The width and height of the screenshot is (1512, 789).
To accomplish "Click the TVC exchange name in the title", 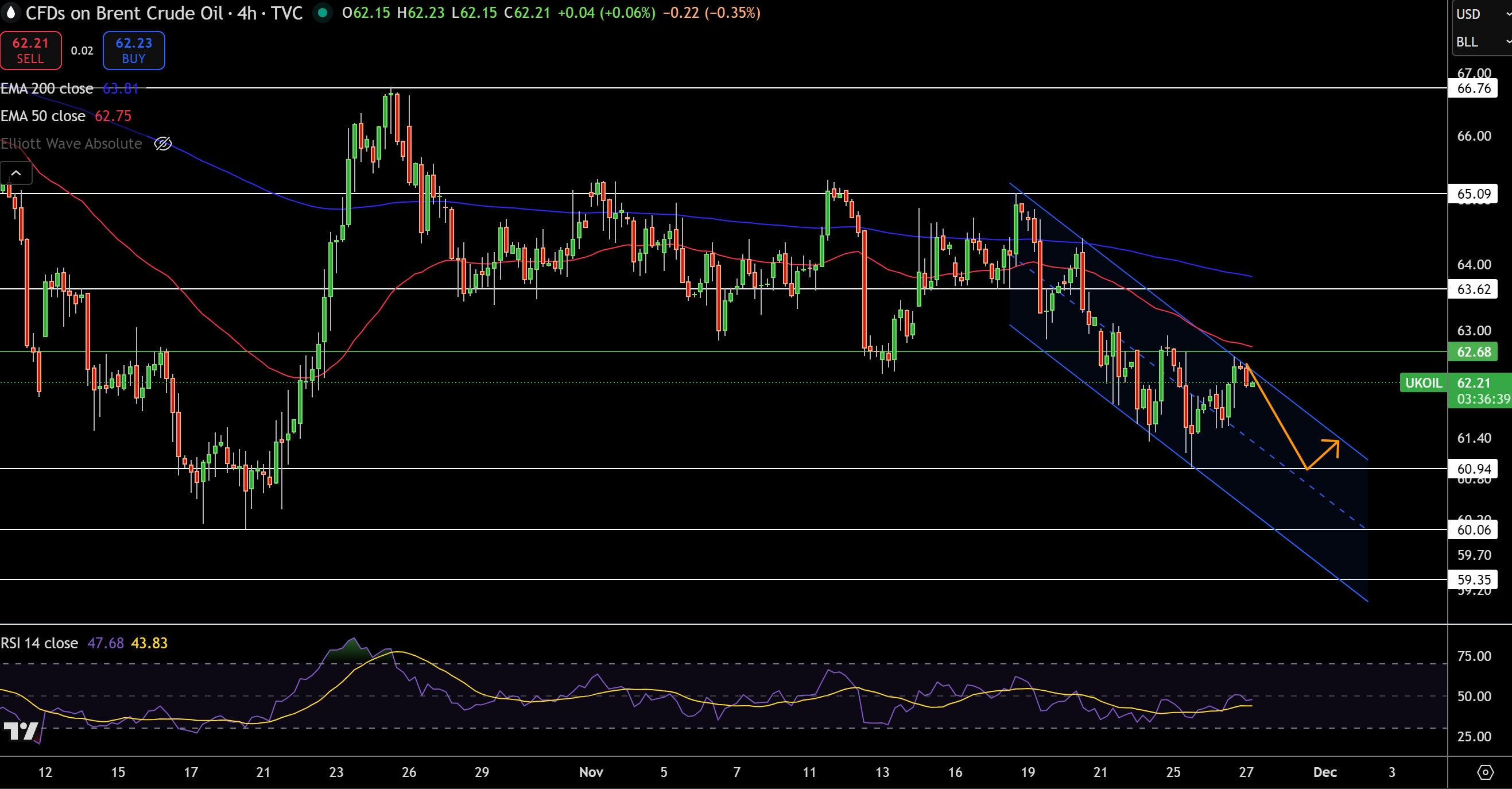I will tap(287, 13).
